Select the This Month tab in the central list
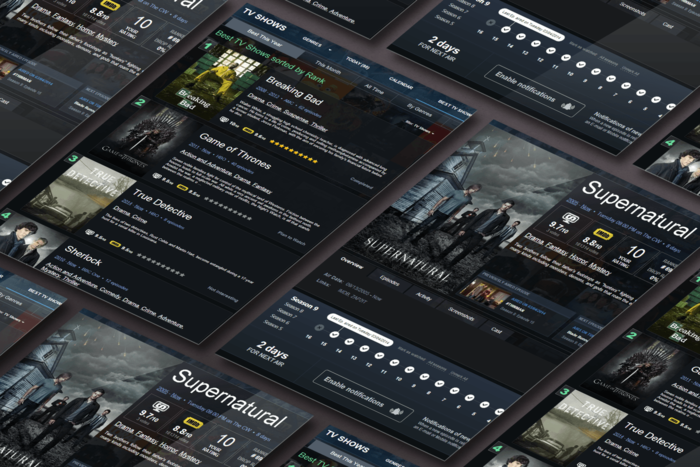The width and height of the screenshot is (700, 467). pos(328,67)
